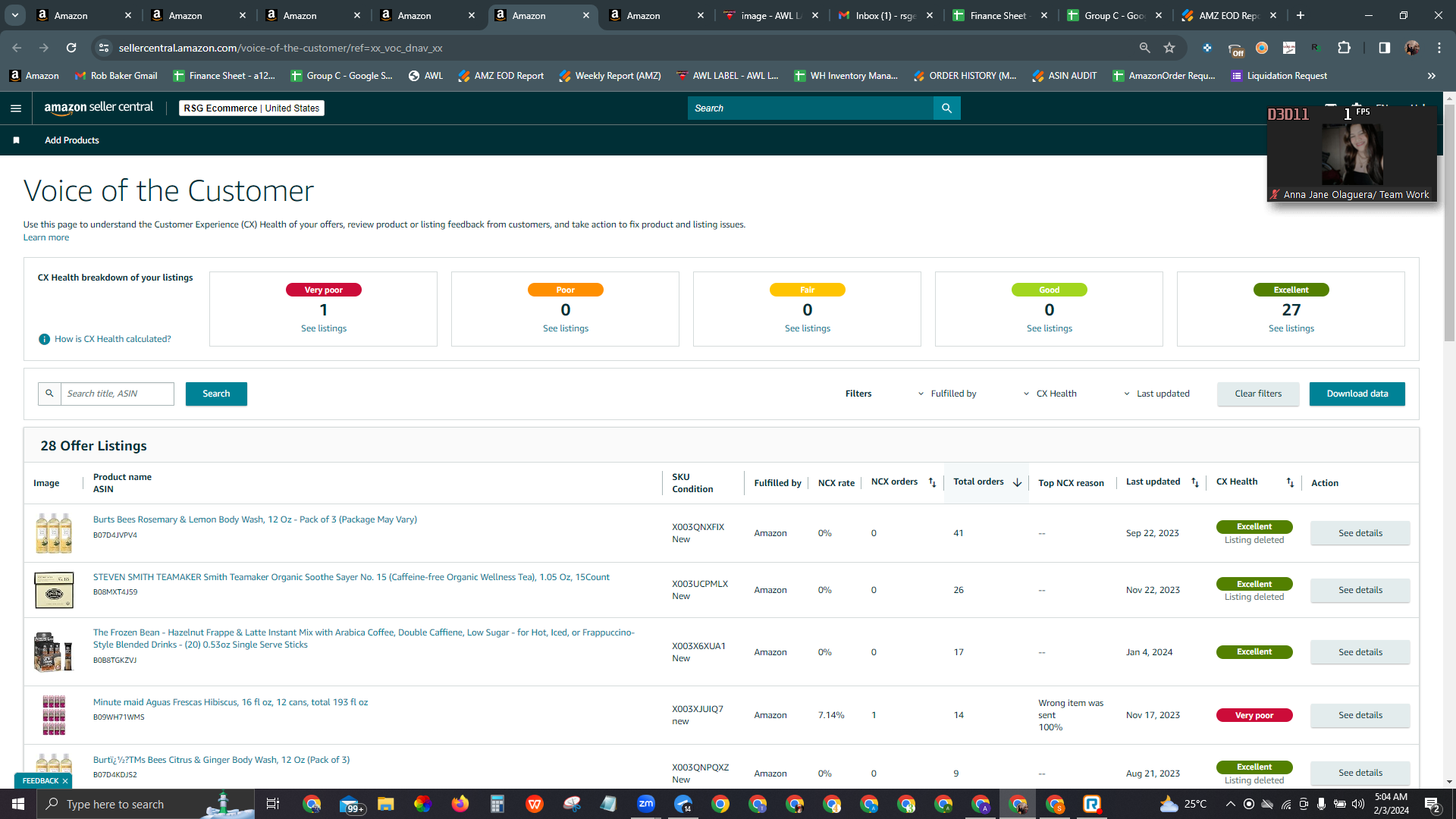Screen dimensions: 1456x819
Task: Expand the Fulfilled by filter dropdown
Action: (947, 394)
